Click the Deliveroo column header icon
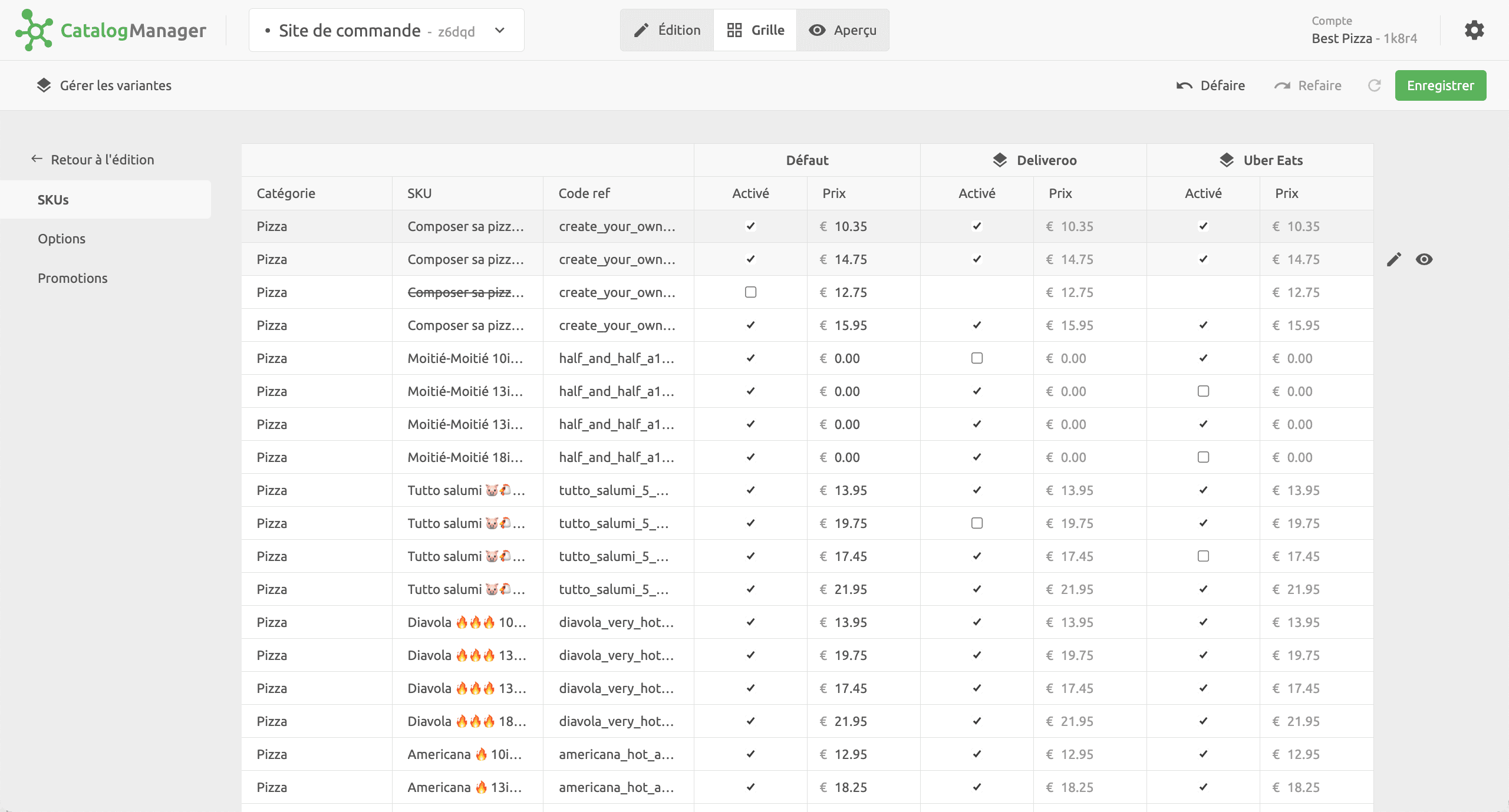The image size is (1509, 812). tap(1000, 160)
